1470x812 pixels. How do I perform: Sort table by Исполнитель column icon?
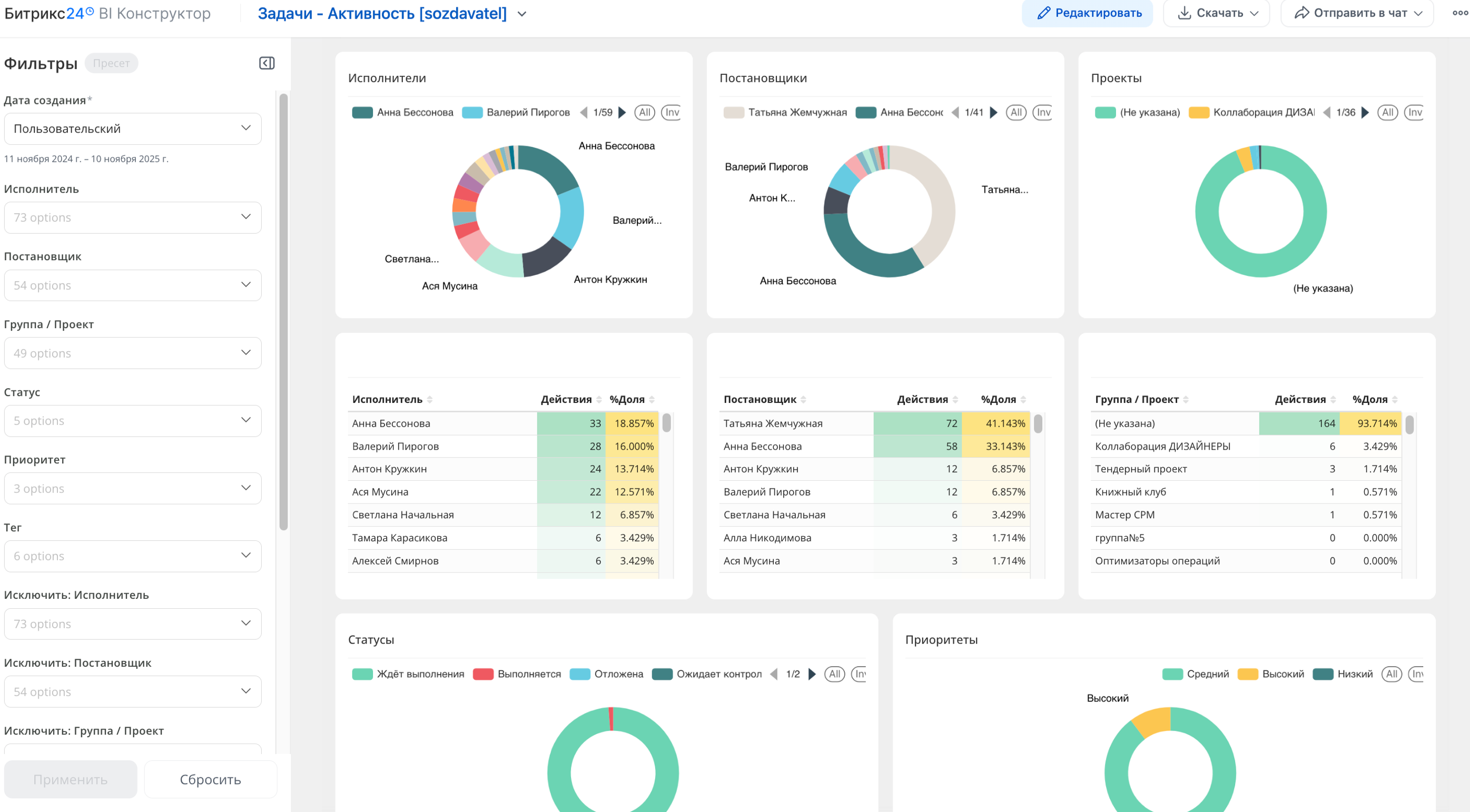tap(430, 400)
